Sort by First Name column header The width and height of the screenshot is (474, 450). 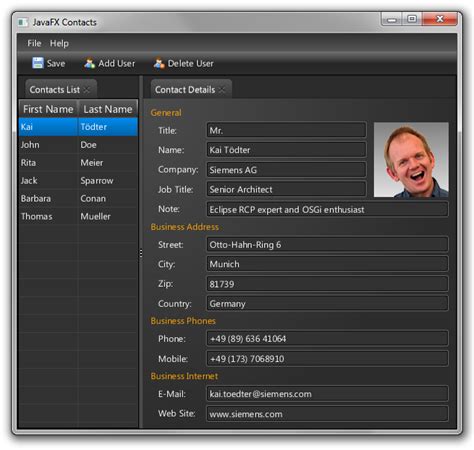[48, 109]
